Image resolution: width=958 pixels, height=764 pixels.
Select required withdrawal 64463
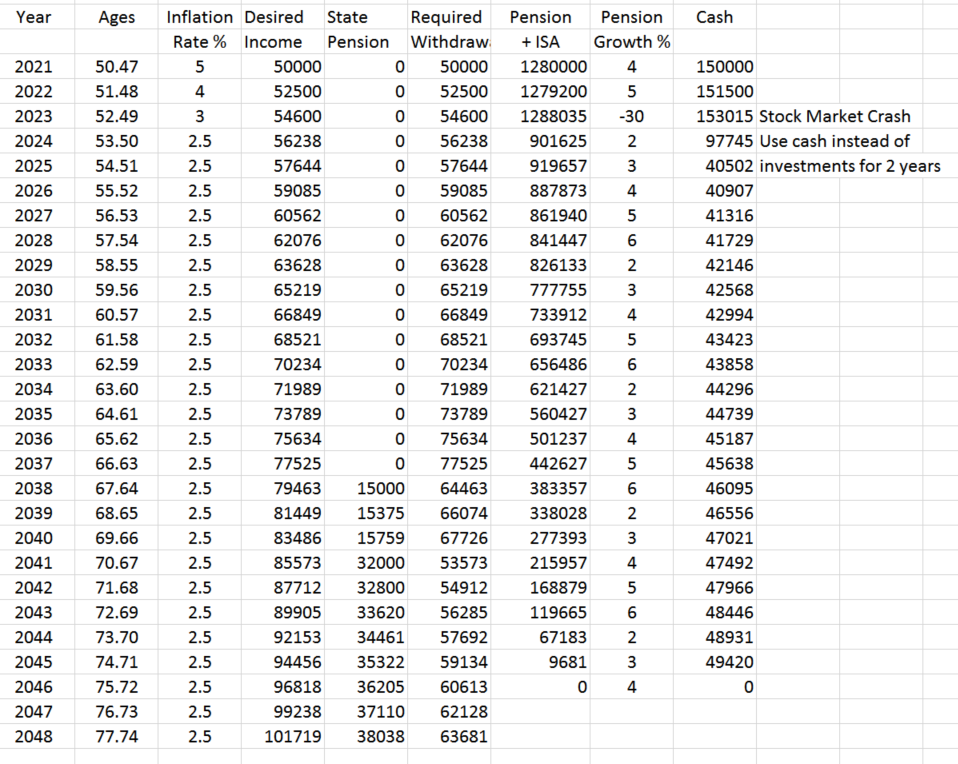(x=448, y=488)
